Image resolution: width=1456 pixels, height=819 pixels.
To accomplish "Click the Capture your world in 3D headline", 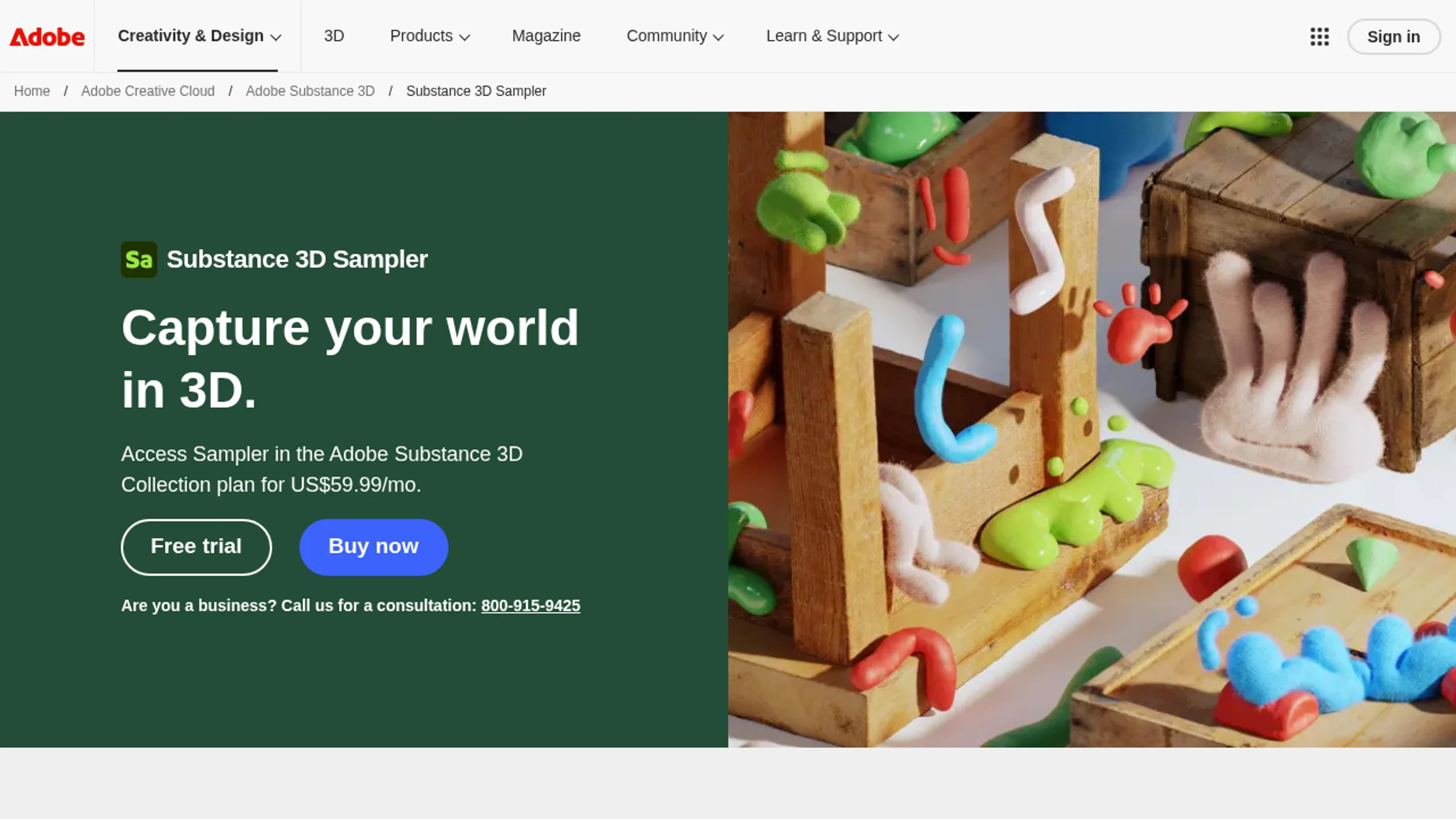I will [350, 358].
